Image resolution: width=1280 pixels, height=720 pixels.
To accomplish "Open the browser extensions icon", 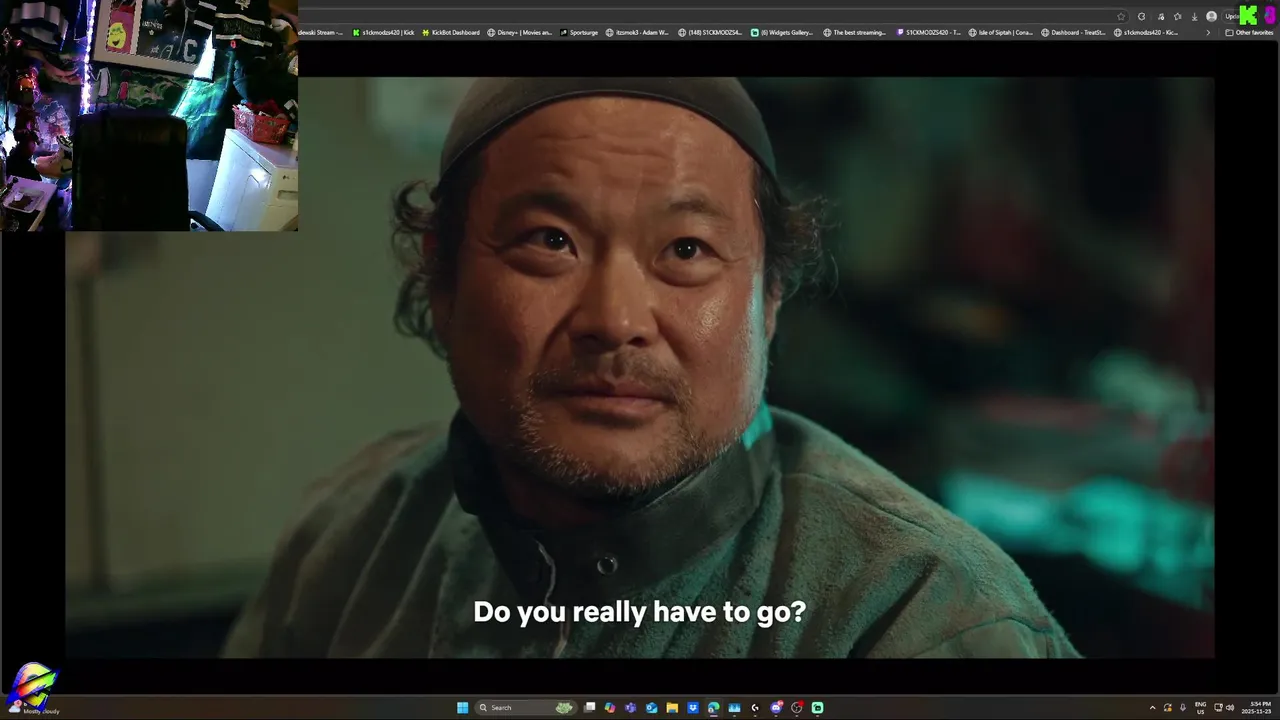I will click(1161, 16).
